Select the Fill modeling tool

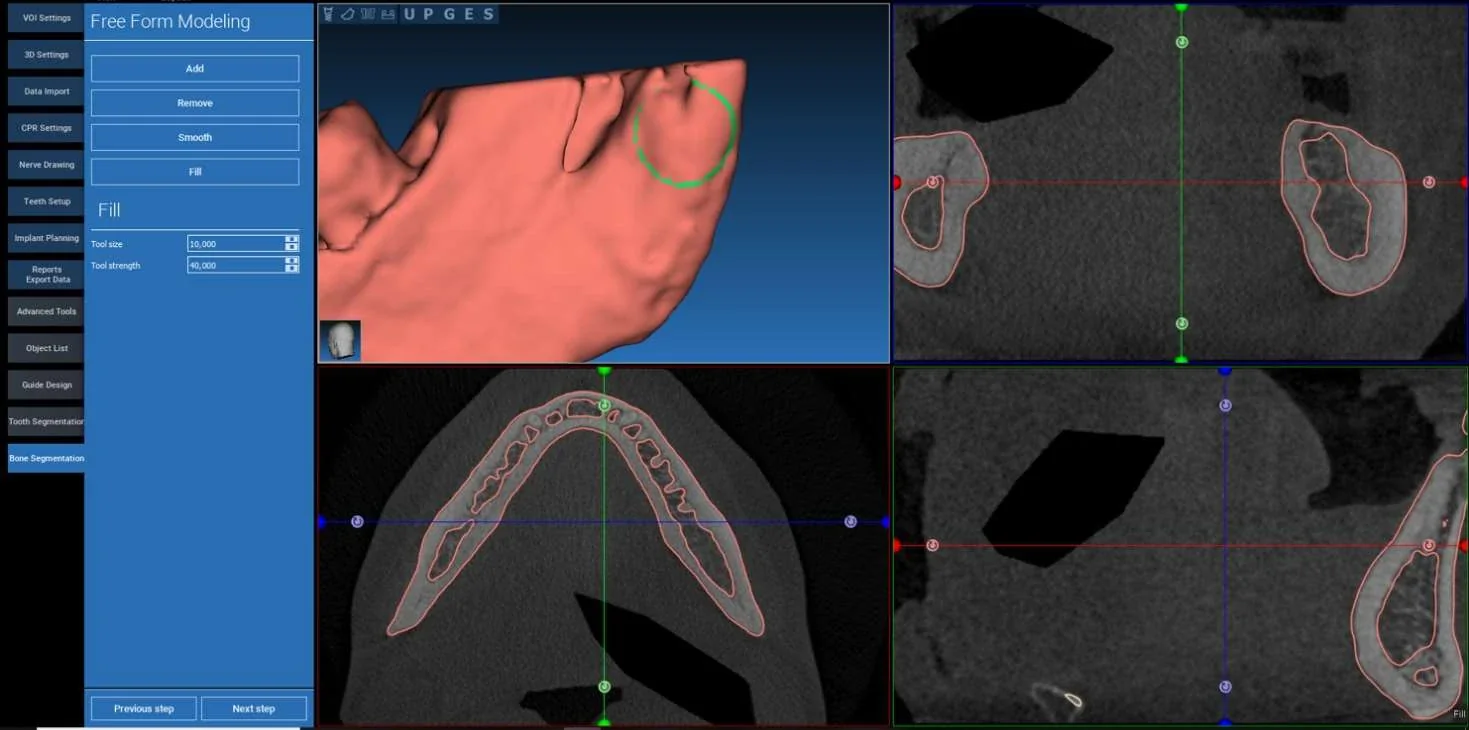195,172
